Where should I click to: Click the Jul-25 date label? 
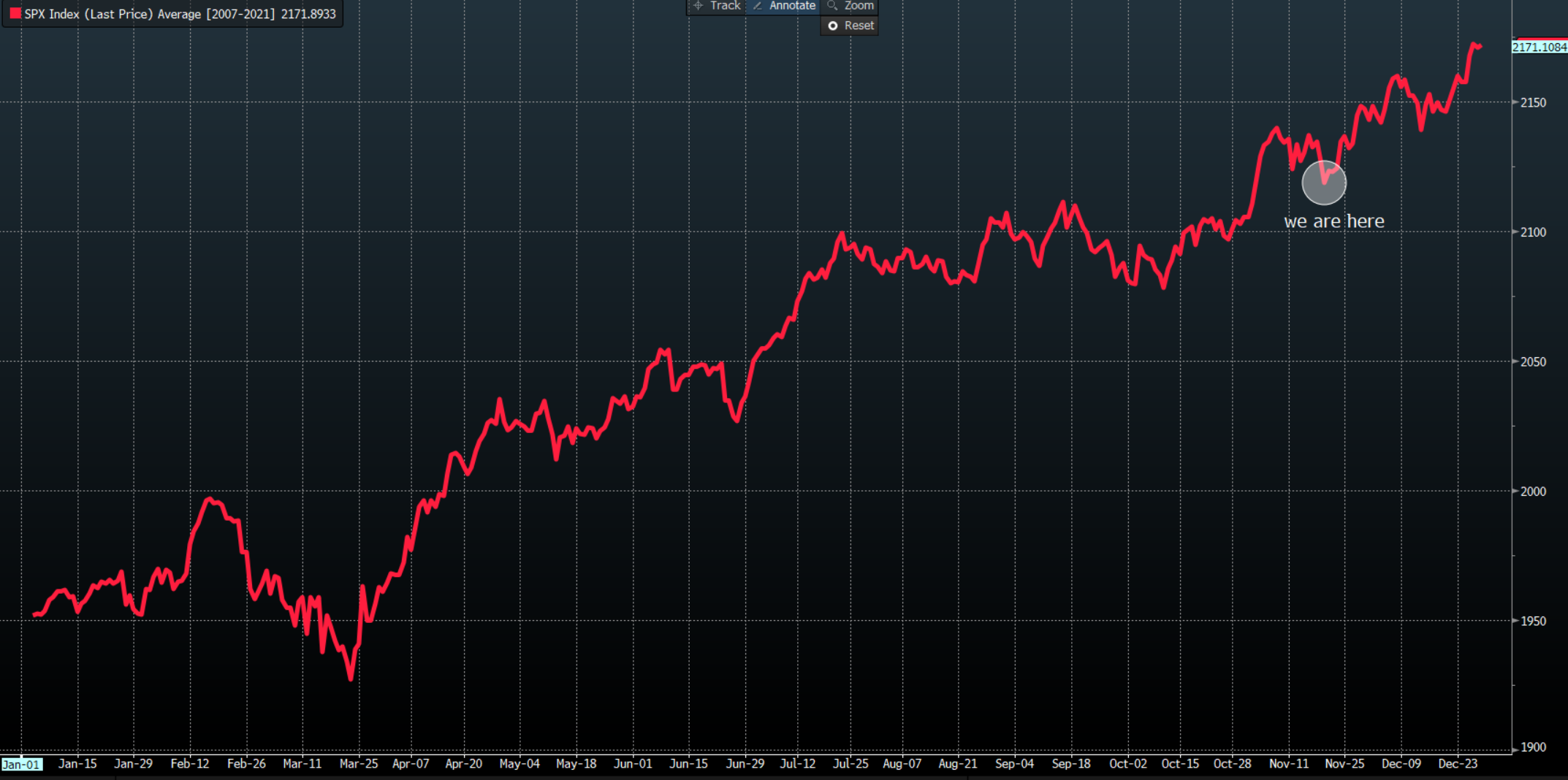tap(850, 763)
